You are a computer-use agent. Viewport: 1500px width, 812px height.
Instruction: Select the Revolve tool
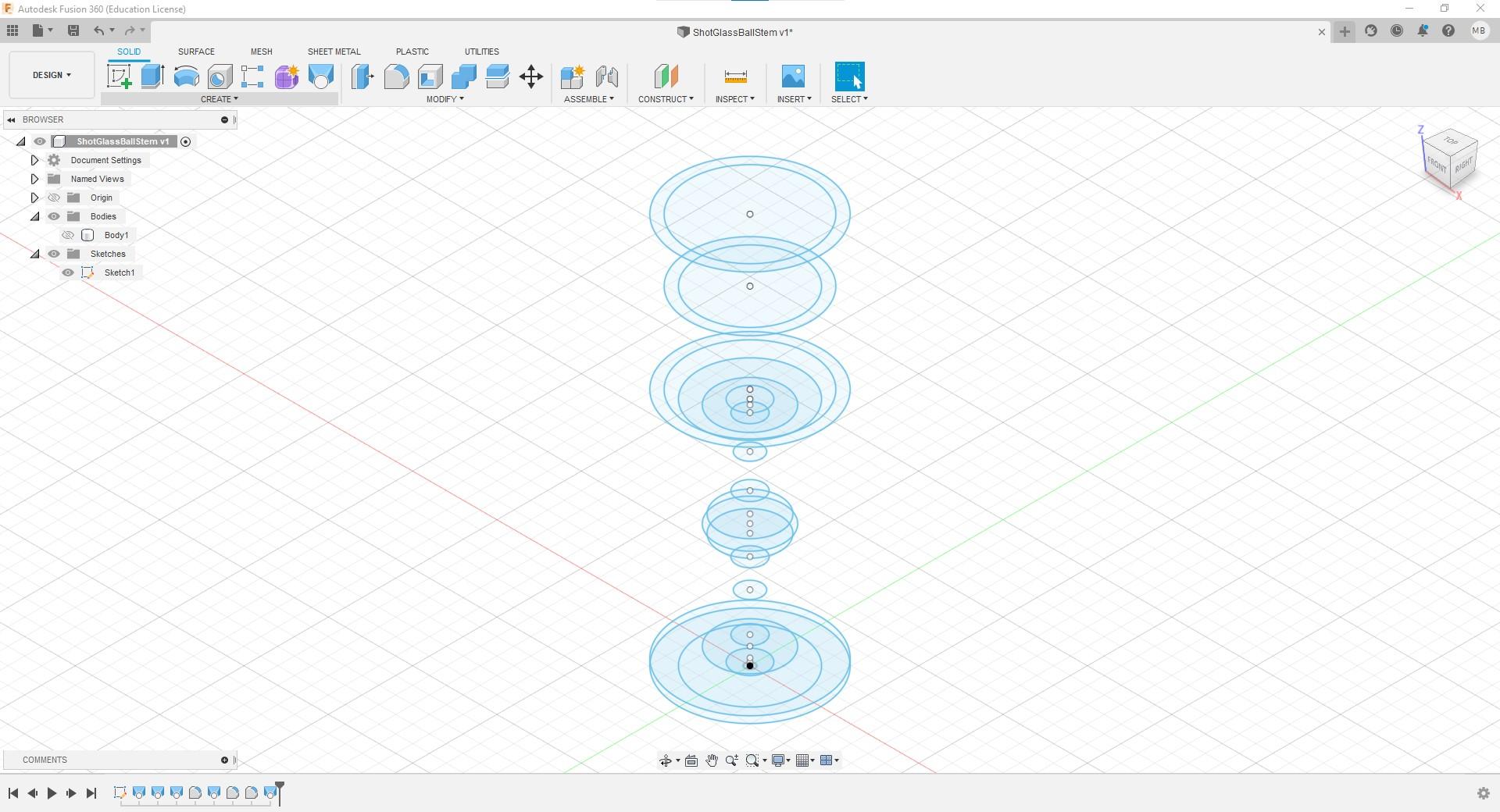(x=186, y=77)
